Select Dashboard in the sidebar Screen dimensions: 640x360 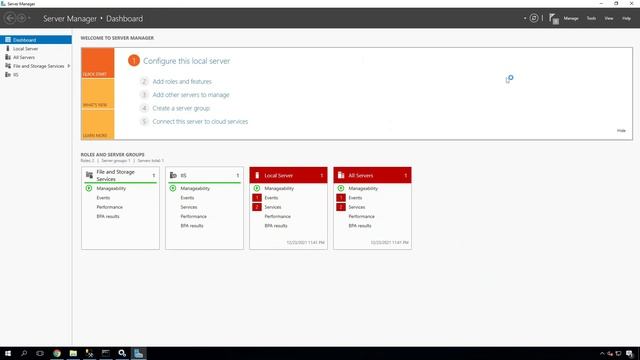[x=36, y=40]
